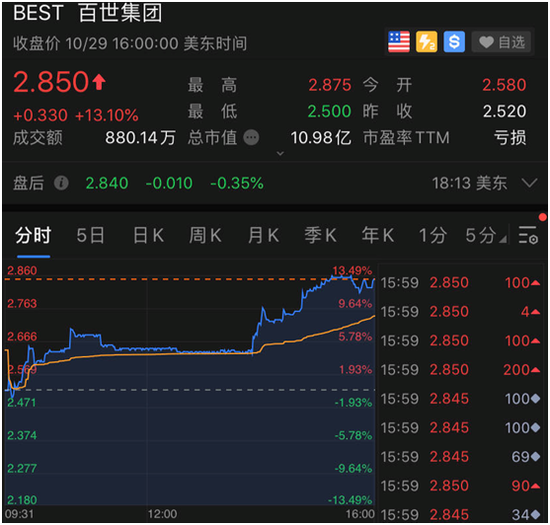Viewport: 550px width, 525px height.
Task: Tap the yellow lightning Level 2 icon
Action: (x=427, y=42)
